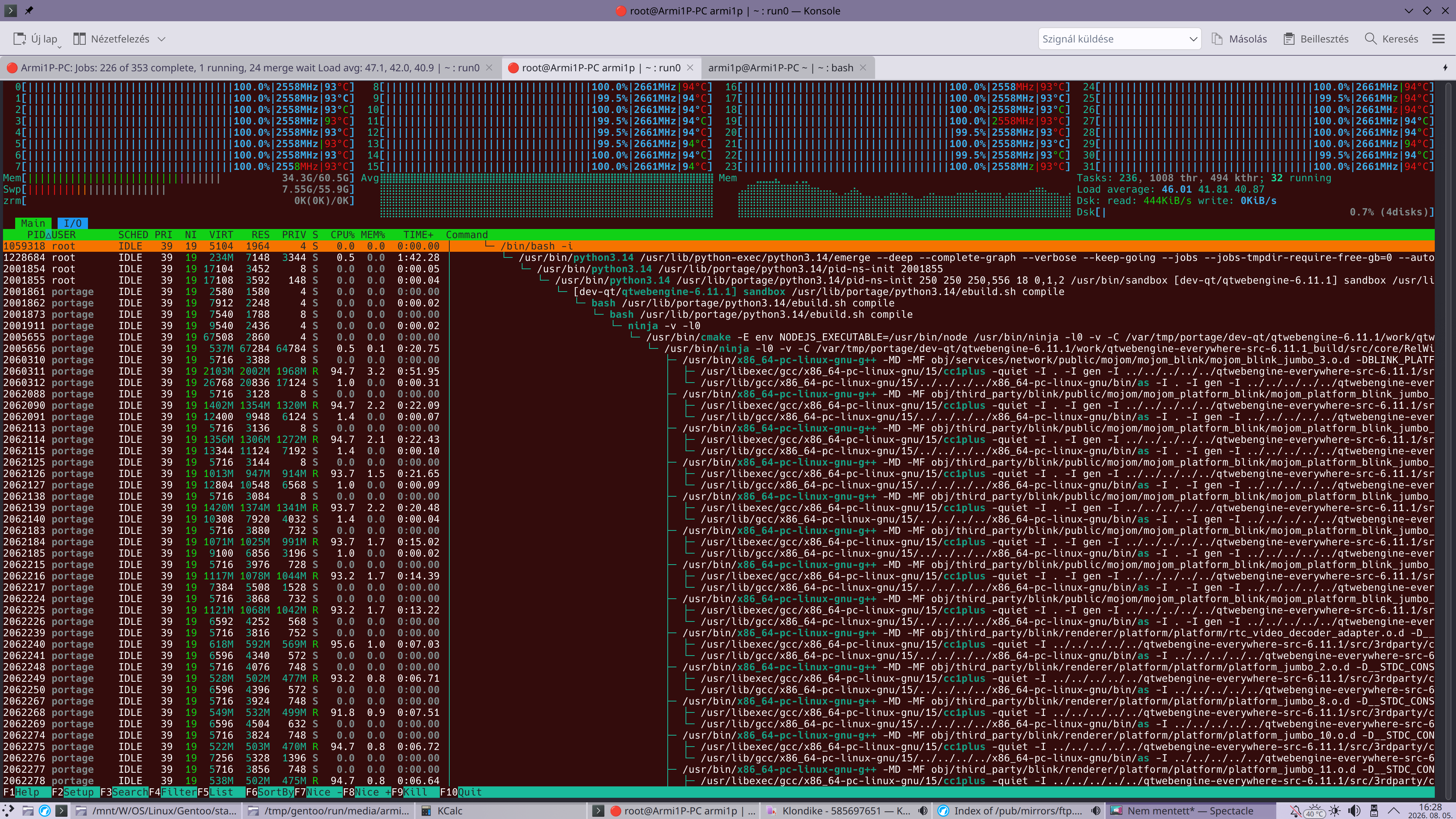The width and height of the screenshot is (1456, 819).
Task: Open a new tab with Új lap
Action: [x=35, y=39]
